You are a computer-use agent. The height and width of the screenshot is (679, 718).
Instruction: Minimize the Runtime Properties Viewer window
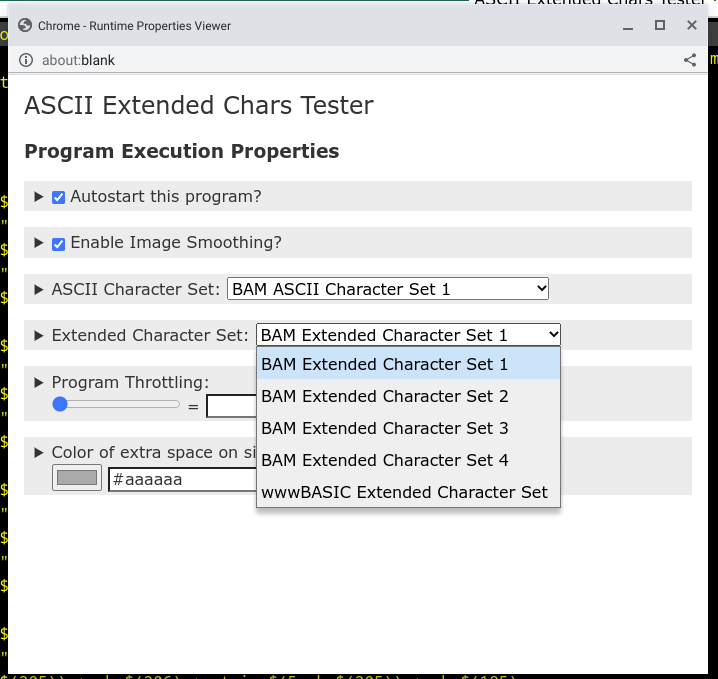point(628,27)
